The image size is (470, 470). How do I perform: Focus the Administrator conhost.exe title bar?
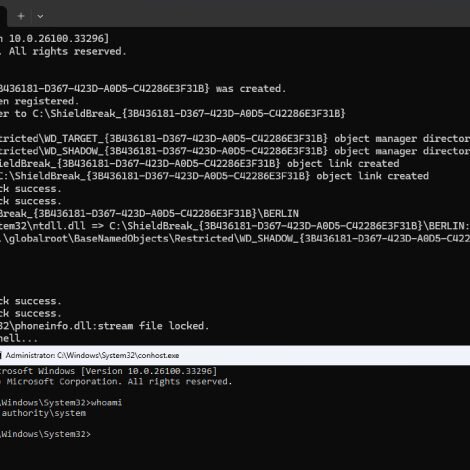coord(235,355)
